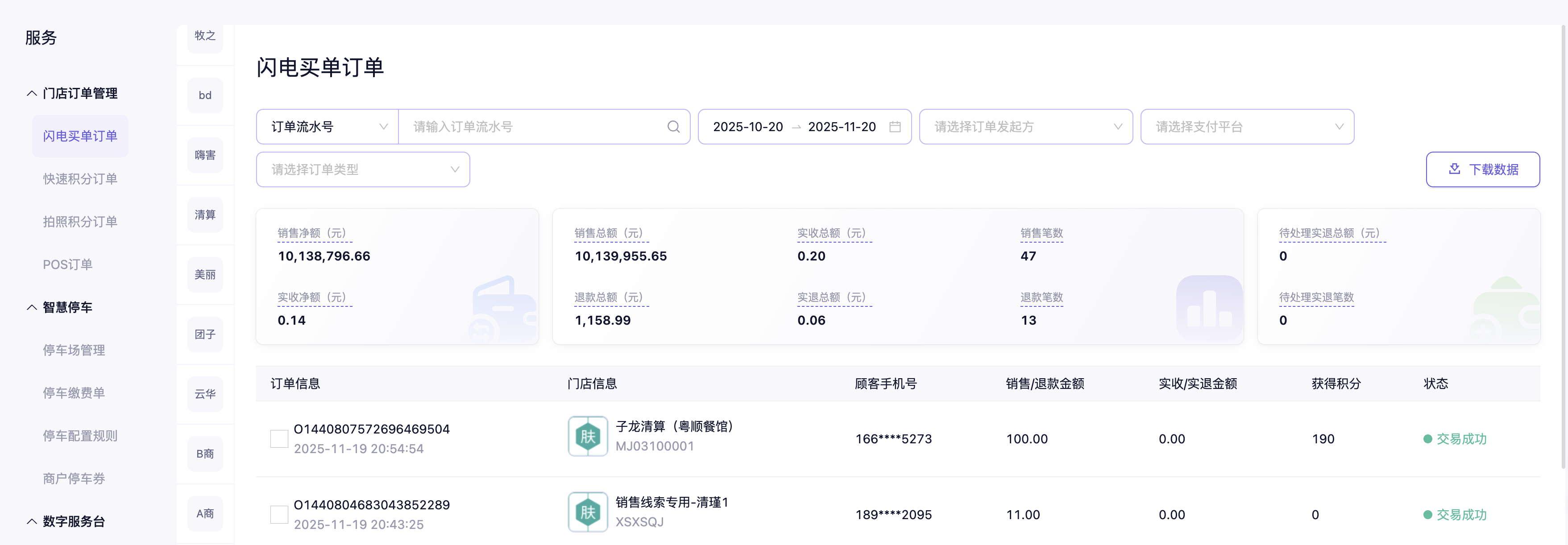Click the calendar icon in date range
The image size is (1568, 545).
tap(894, 127)
